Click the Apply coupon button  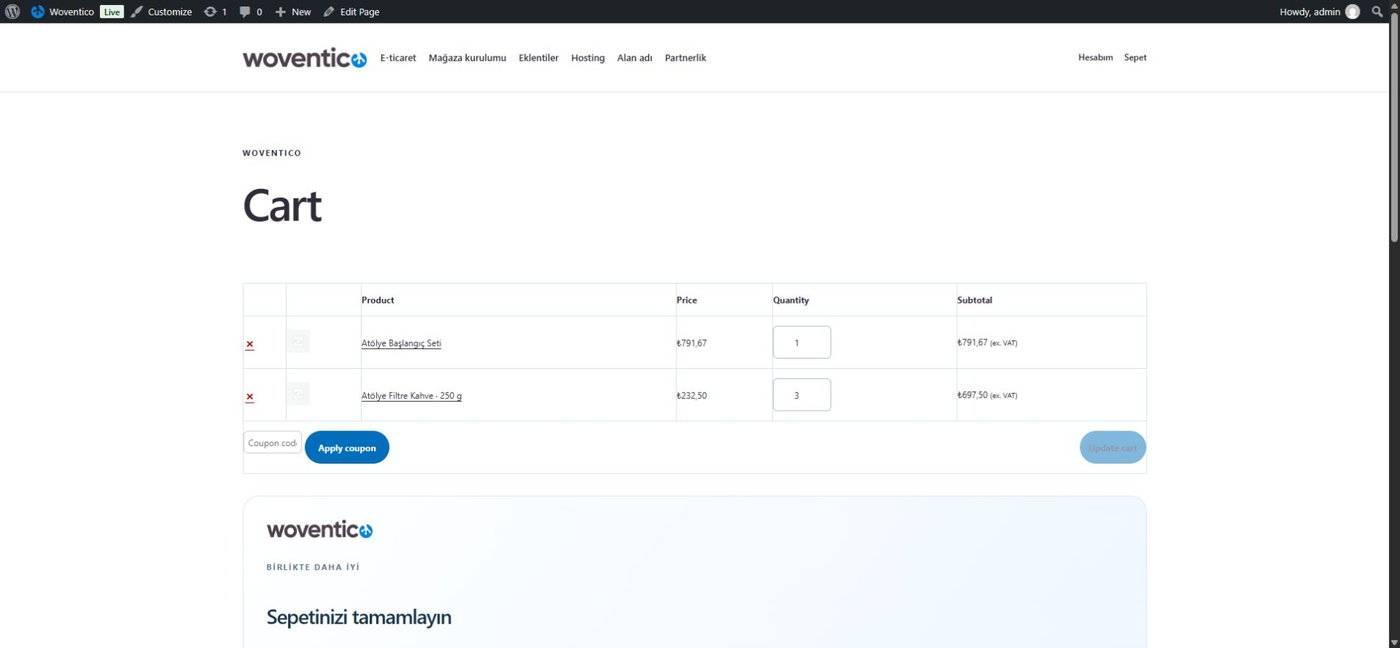pos(347,448)
